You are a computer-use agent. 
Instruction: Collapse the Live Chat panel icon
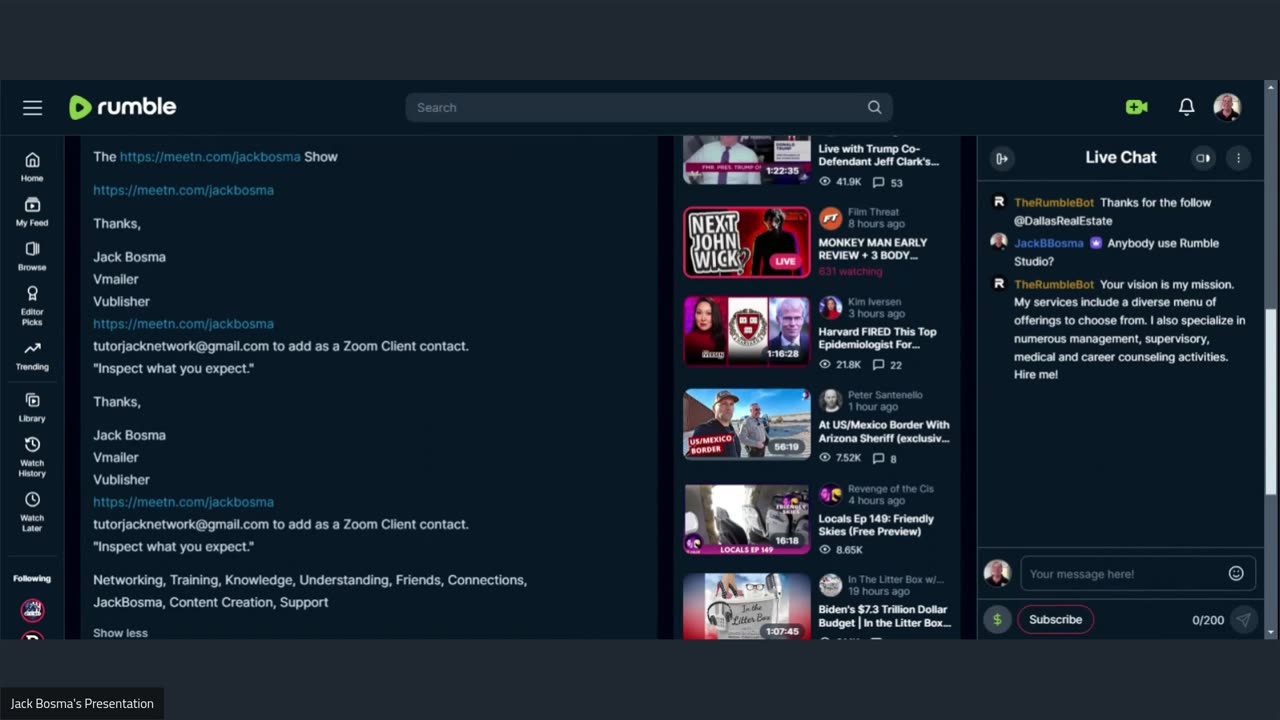click(x=1001, y=158)
